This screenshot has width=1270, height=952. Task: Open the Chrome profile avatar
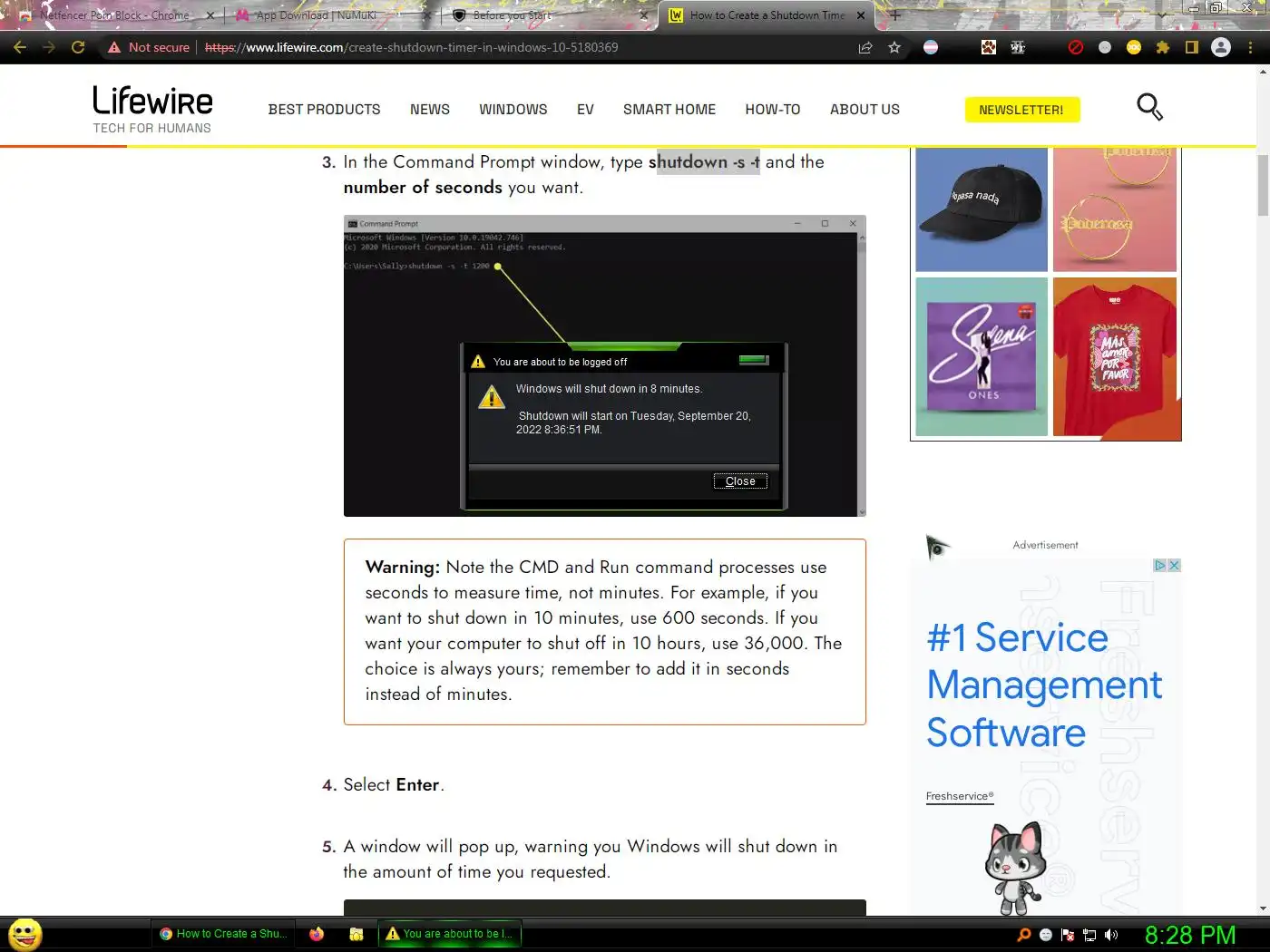(x=1221, y=47)
